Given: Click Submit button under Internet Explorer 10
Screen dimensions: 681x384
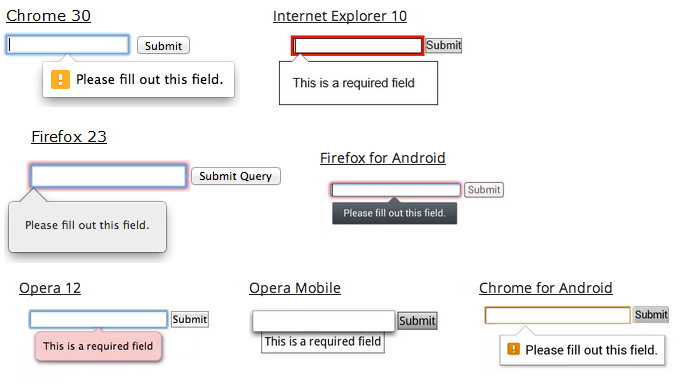Looking at the screenshot, I should pyautogui.click(x=443, y=45).
